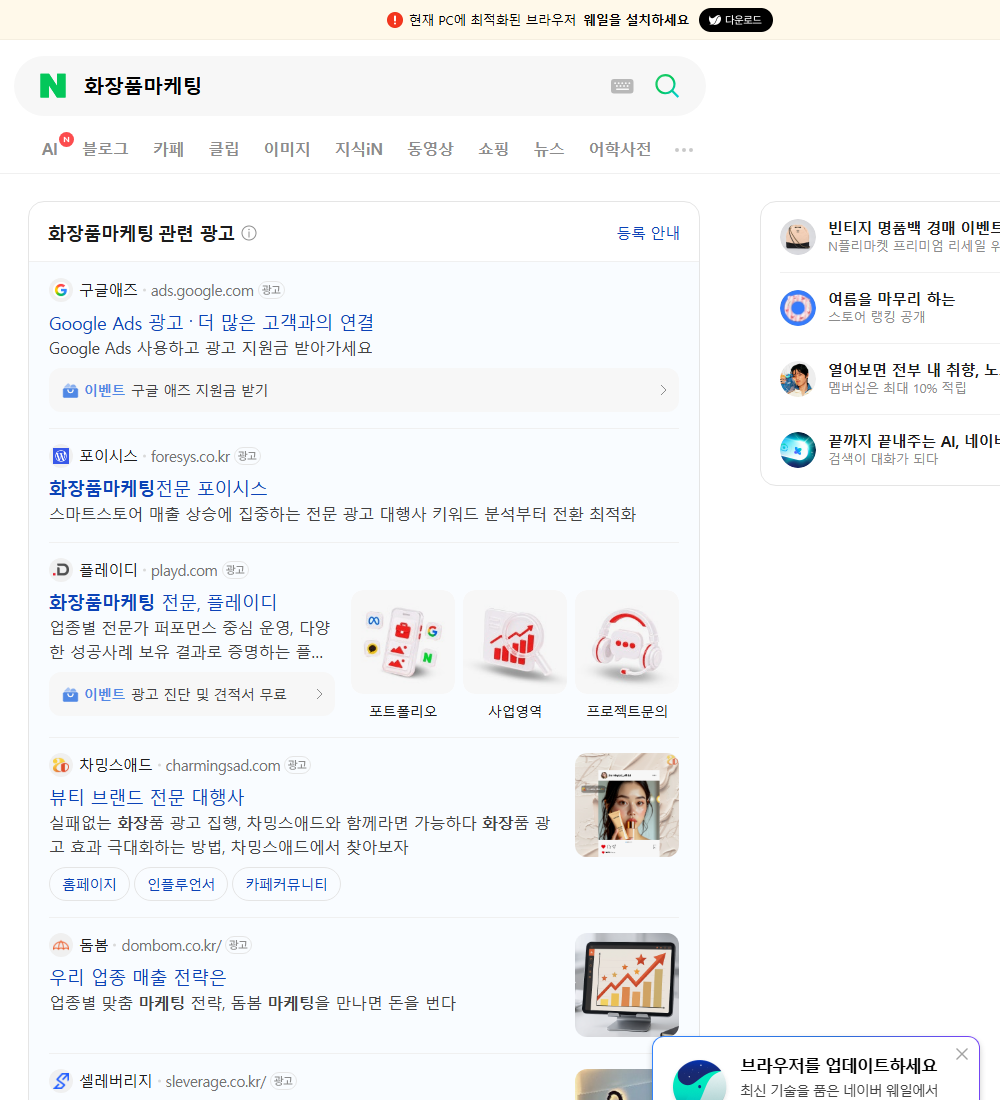Viewport: 1000px width, 1100px height.
Task: Open the more tabs ellipsis menu
Action: click(684, 149)
